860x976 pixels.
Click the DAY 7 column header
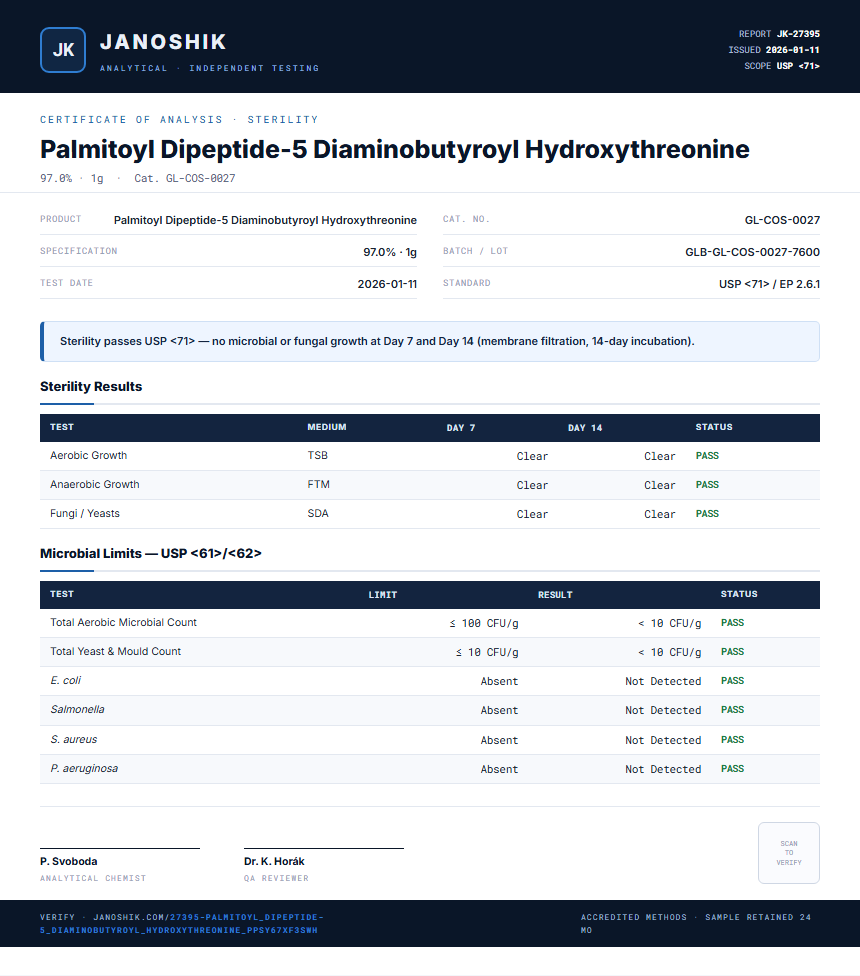click(x=460, y=428)
